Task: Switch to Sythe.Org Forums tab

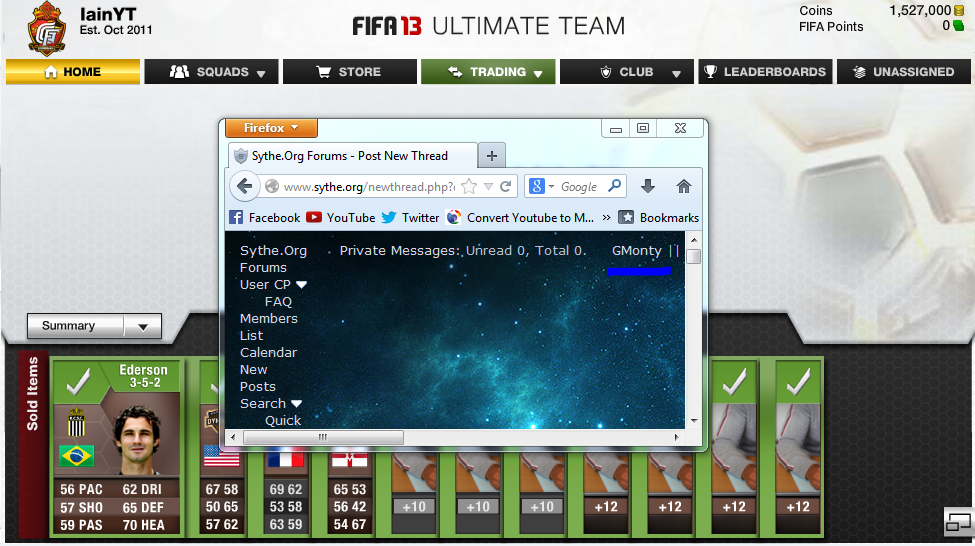Action: tap(353, 155)
